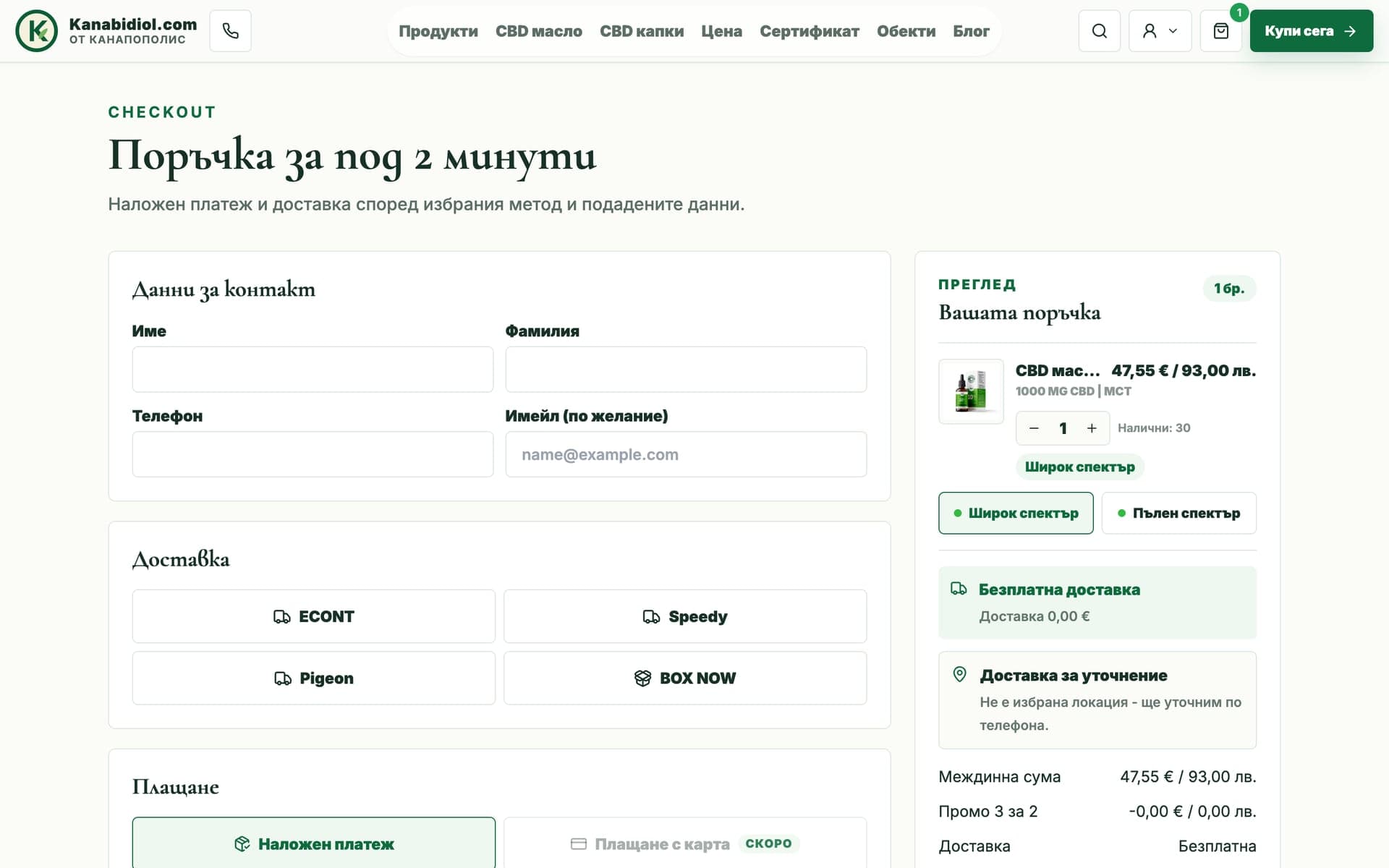Choose Пълен спектър variant button
Image resolution: width=1389 pixels, height=868 pixels.
tap(1178, 513)
